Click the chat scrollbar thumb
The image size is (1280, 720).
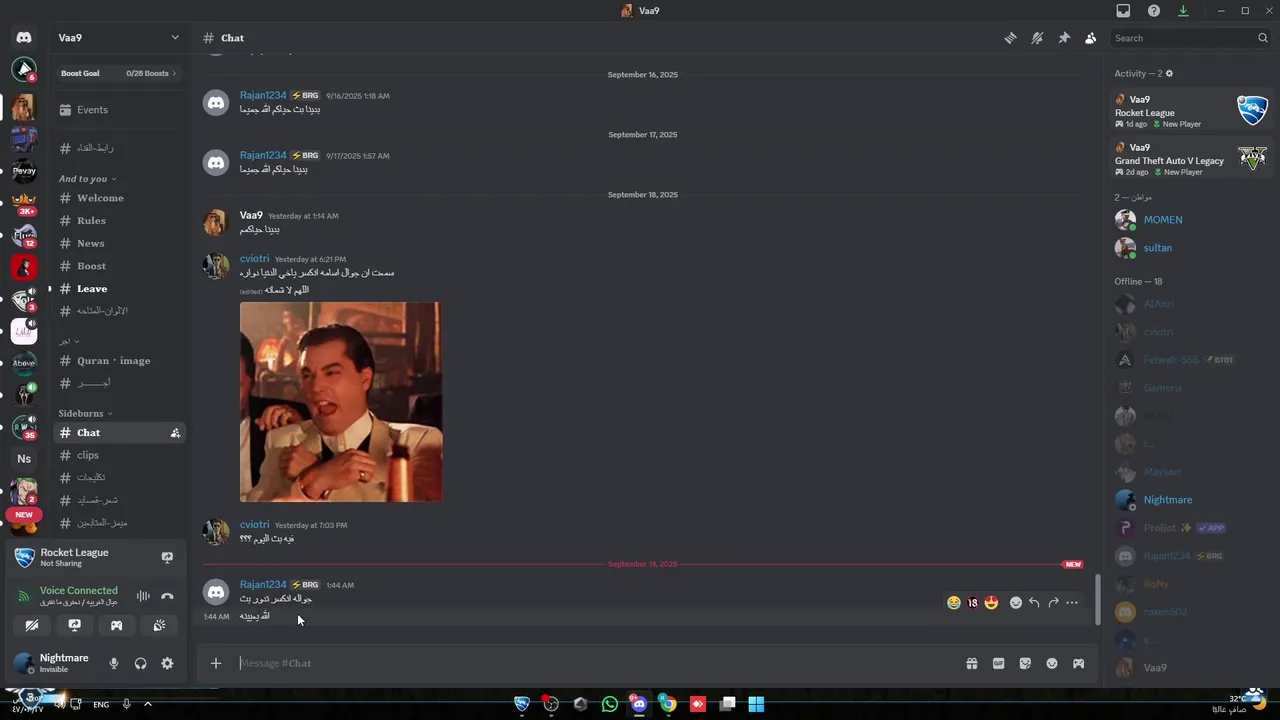point(1097,599)
